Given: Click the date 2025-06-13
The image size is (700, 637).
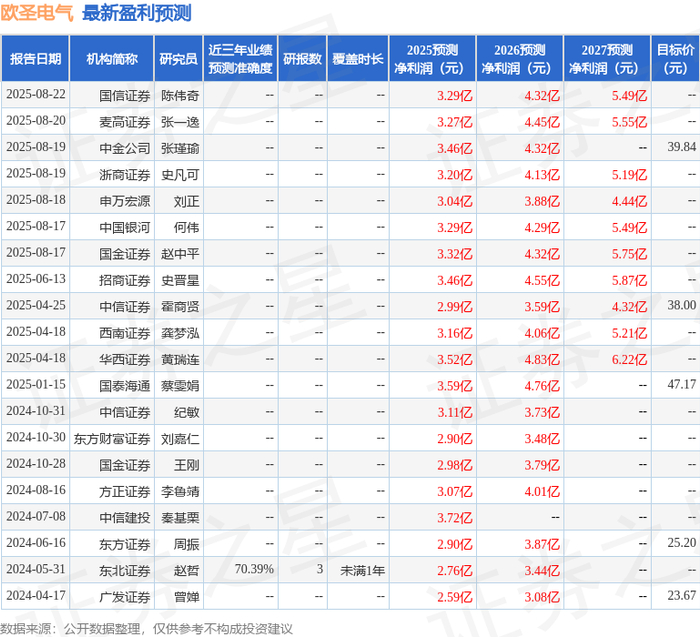Looking at the screenshot, I should 36,279.
